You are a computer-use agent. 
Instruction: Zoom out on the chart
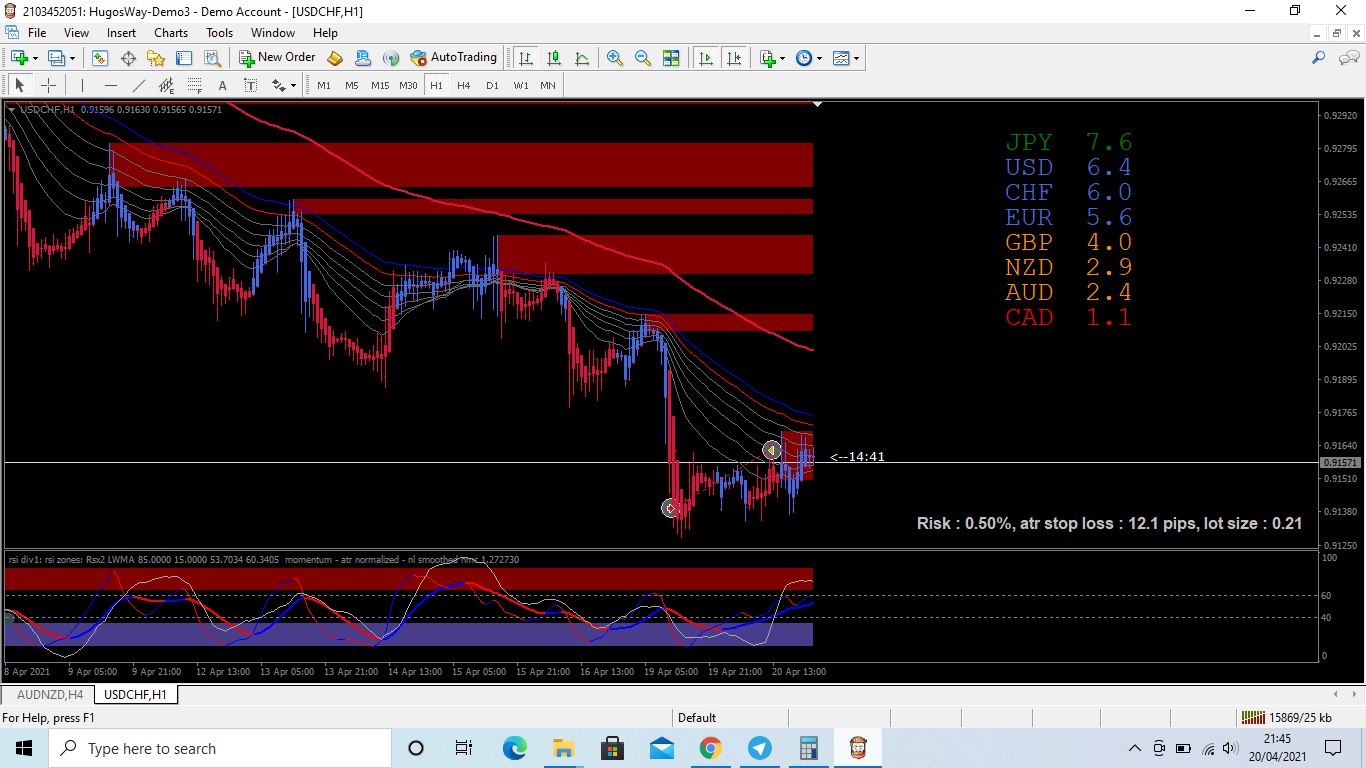point(643,58)
